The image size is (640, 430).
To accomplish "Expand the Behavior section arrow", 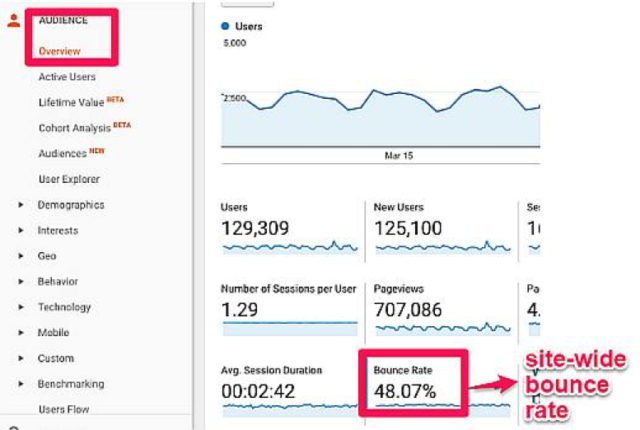I will tap(21, 282).
